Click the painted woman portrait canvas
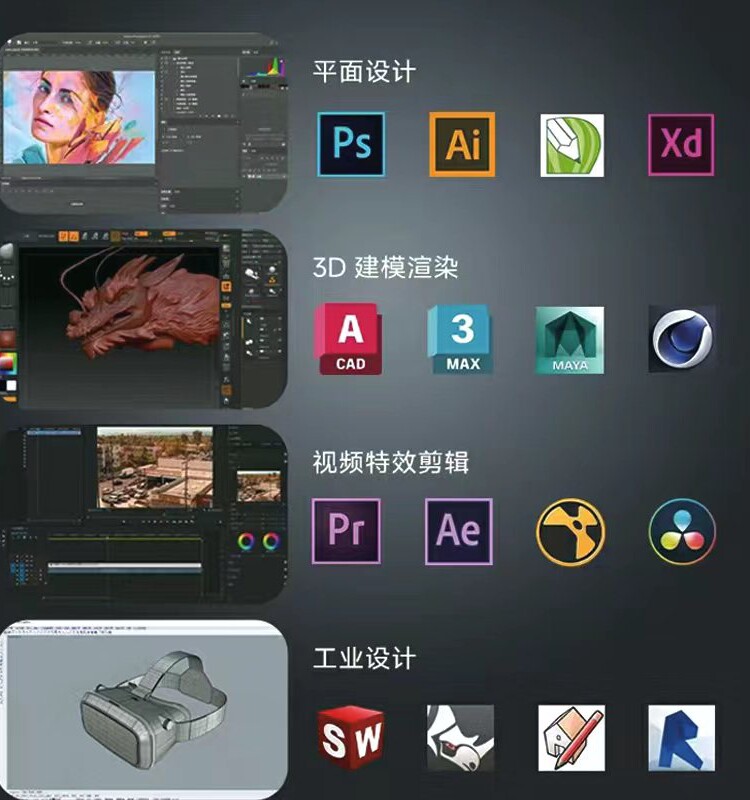Viewport: 750px width, 800px height. [79, 117]
